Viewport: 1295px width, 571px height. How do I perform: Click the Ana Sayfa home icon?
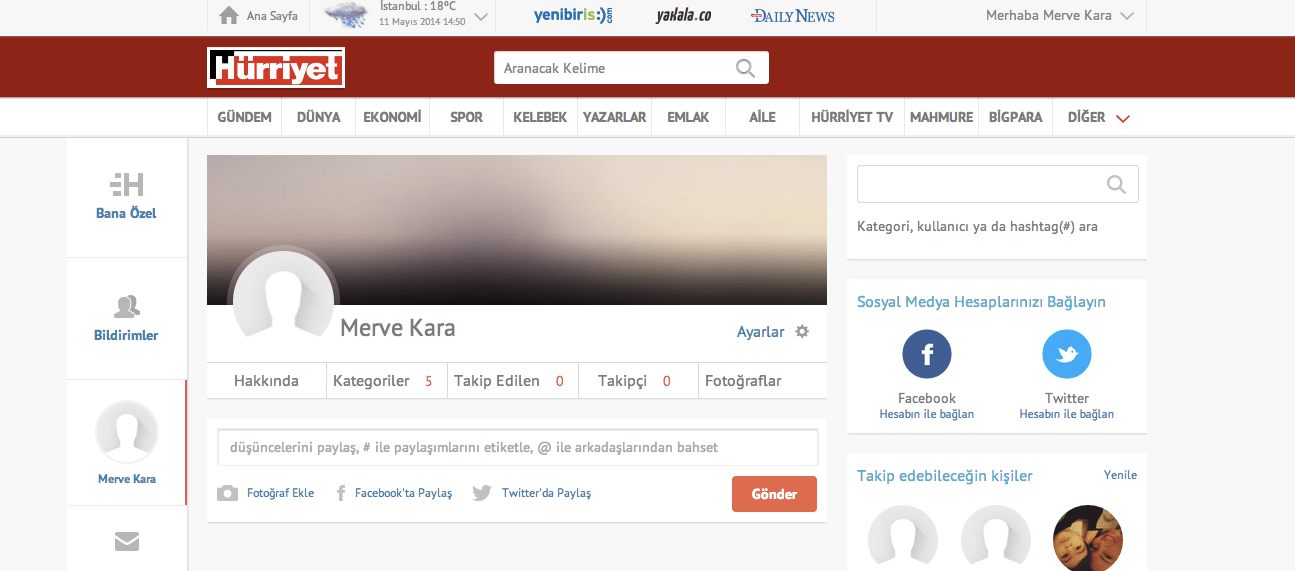coord(229,15)
